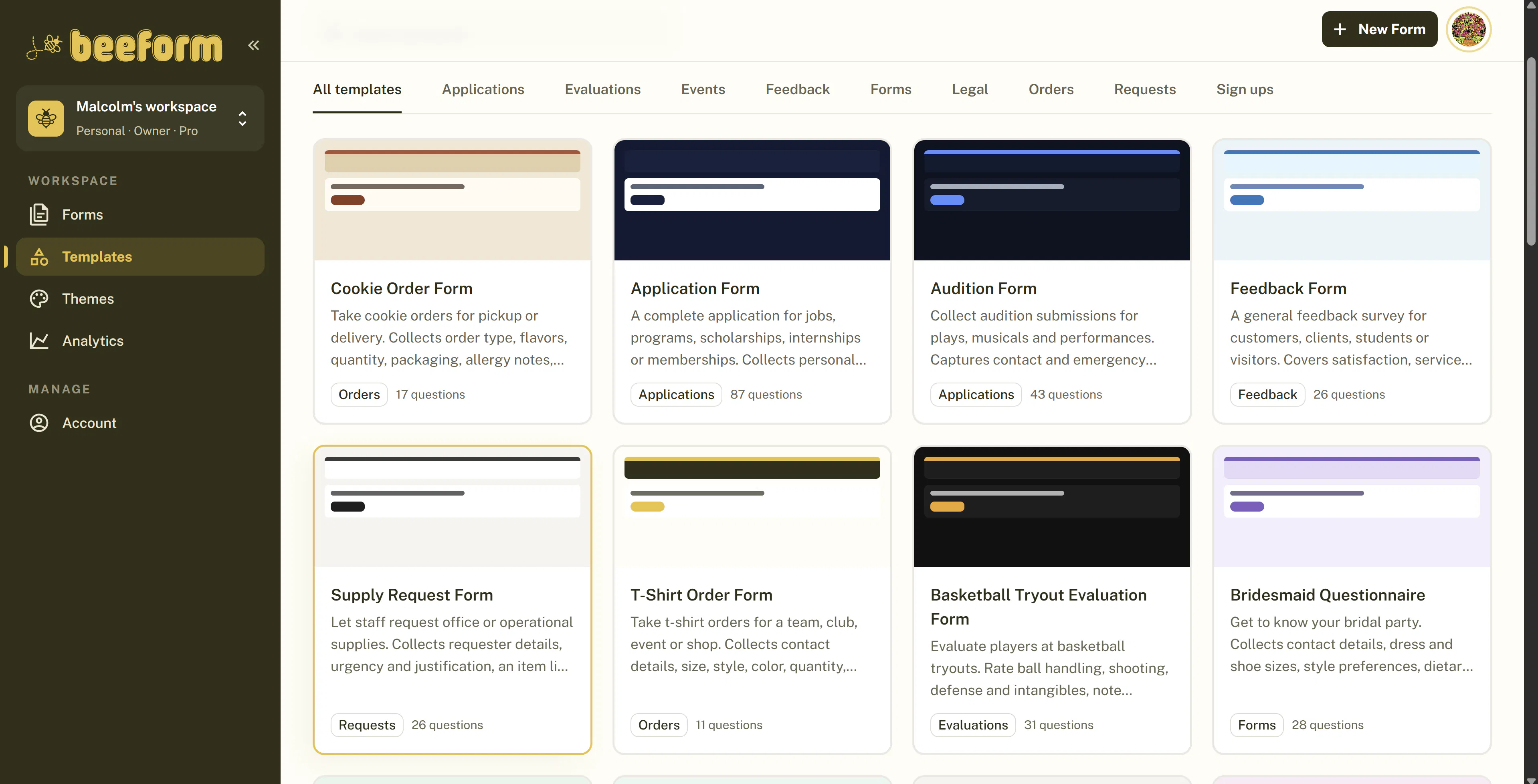
Task: Open the Application Form preview thumbnail
Action: (x=752, y=200)
